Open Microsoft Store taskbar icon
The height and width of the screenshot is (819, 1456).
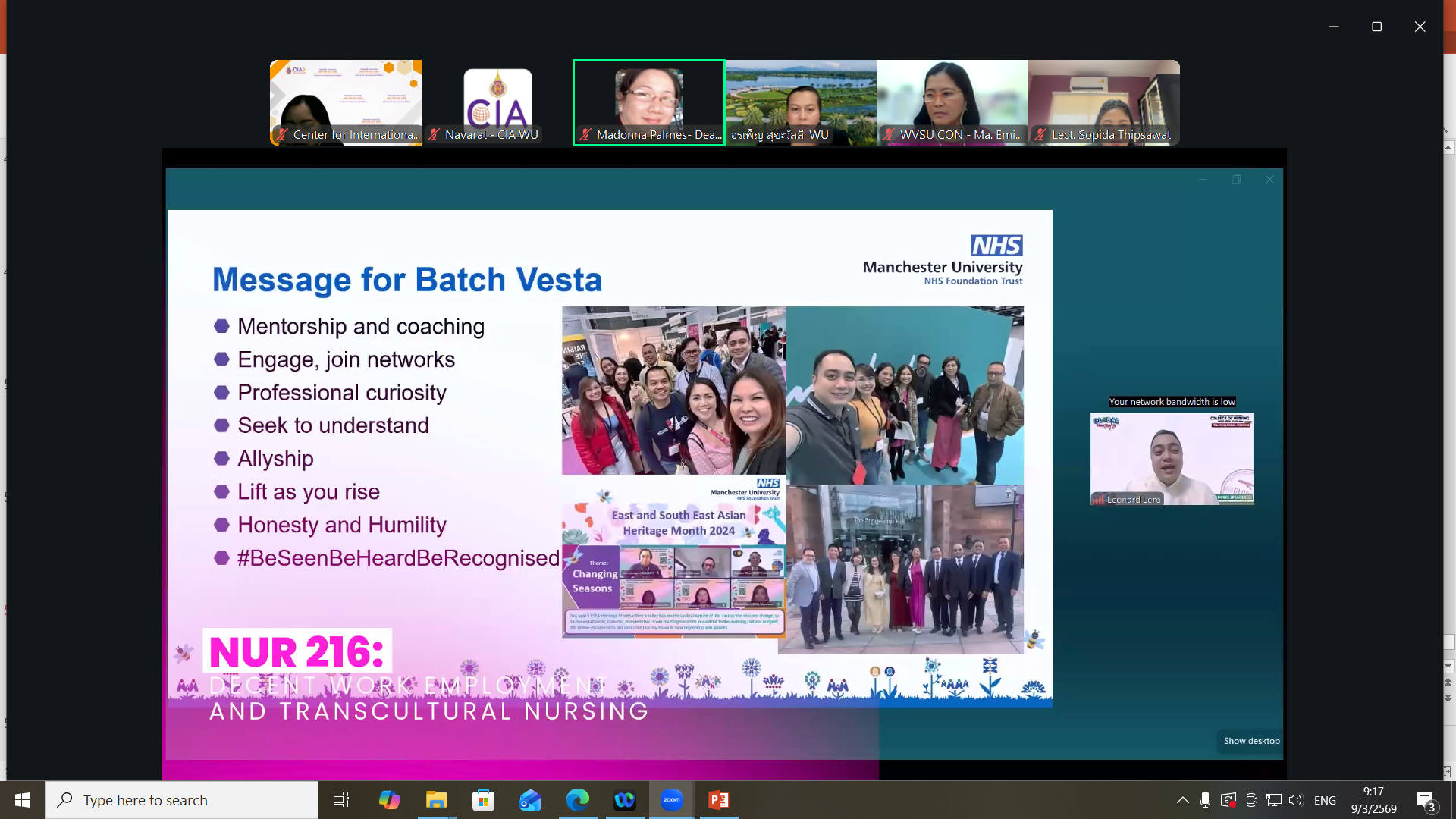[x=483, y=800]
